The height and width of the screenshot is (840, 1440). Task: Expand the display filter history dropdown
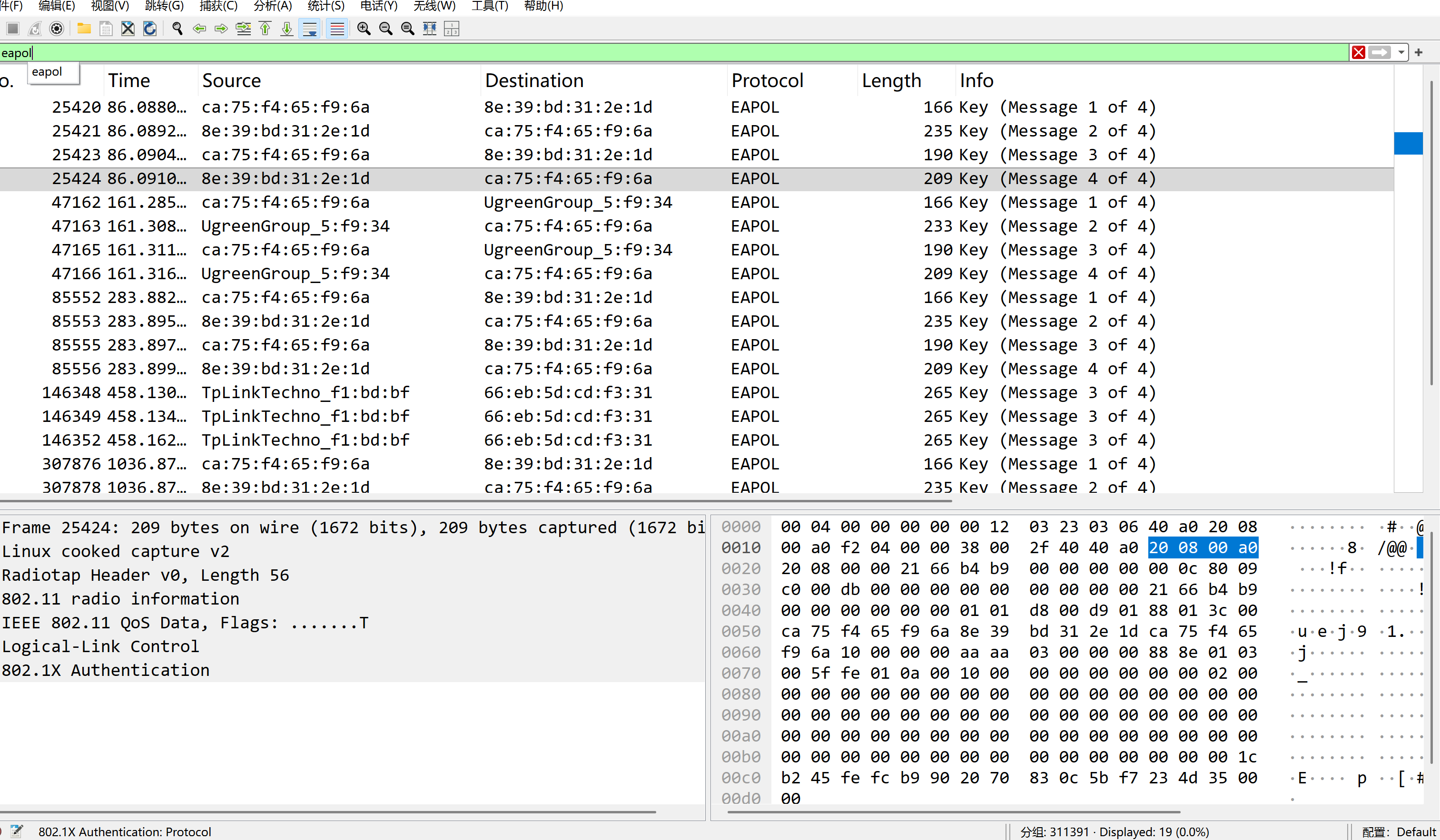pos(1401,52)
